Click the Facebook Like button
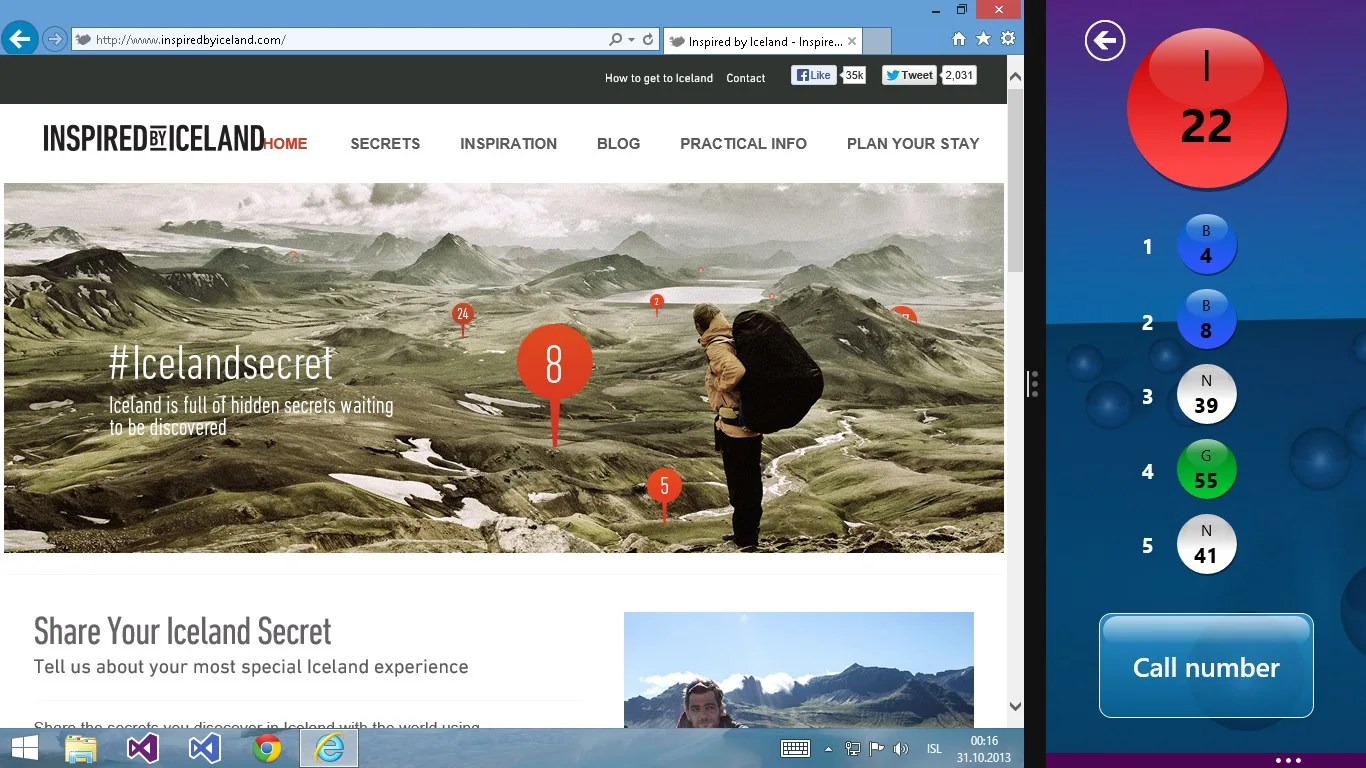The image size is (1366, 768). [x=813, y=75]
